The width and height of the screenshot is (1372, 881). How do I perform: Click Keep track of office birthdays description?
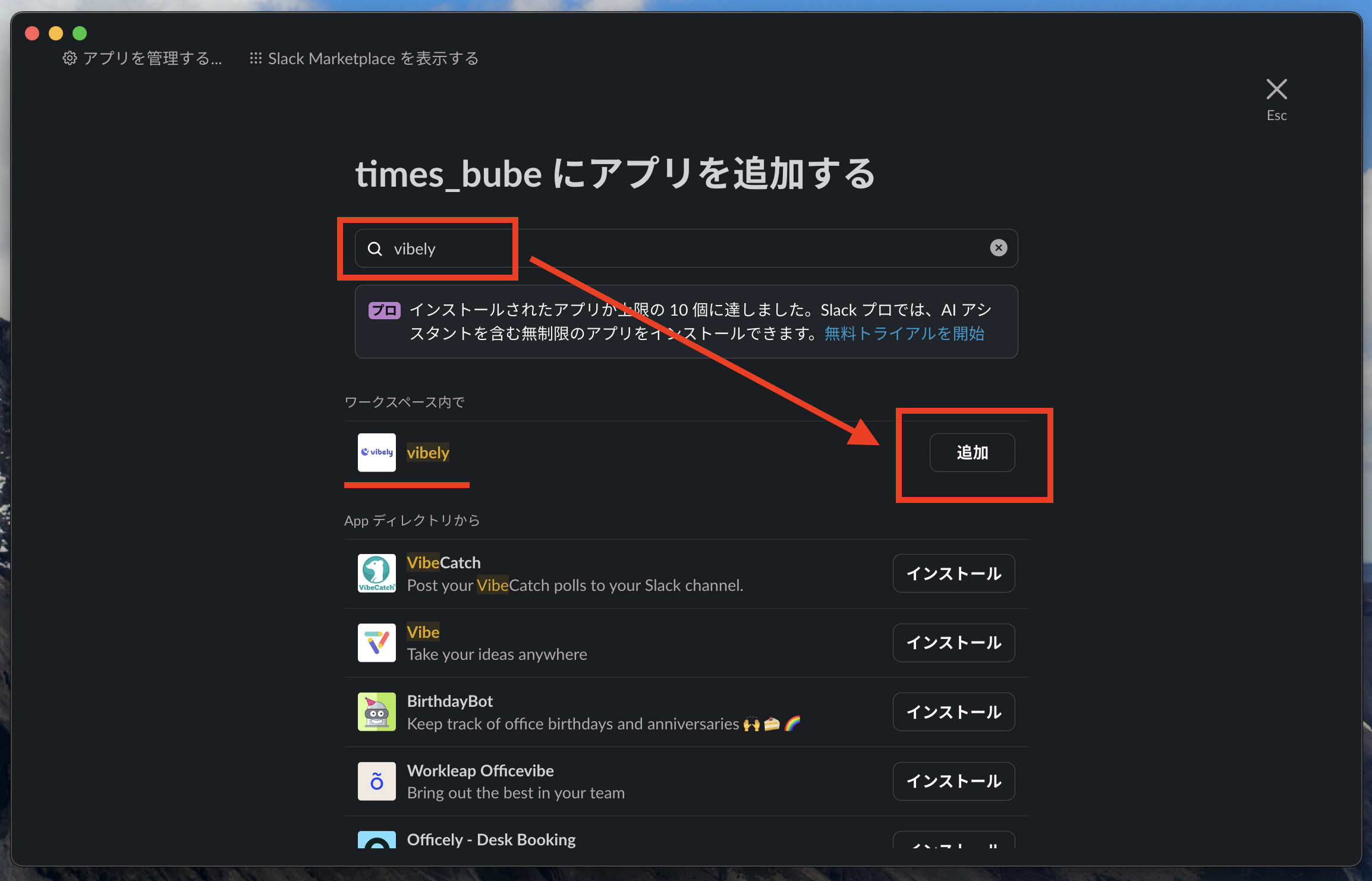click(x=604, y=723)
